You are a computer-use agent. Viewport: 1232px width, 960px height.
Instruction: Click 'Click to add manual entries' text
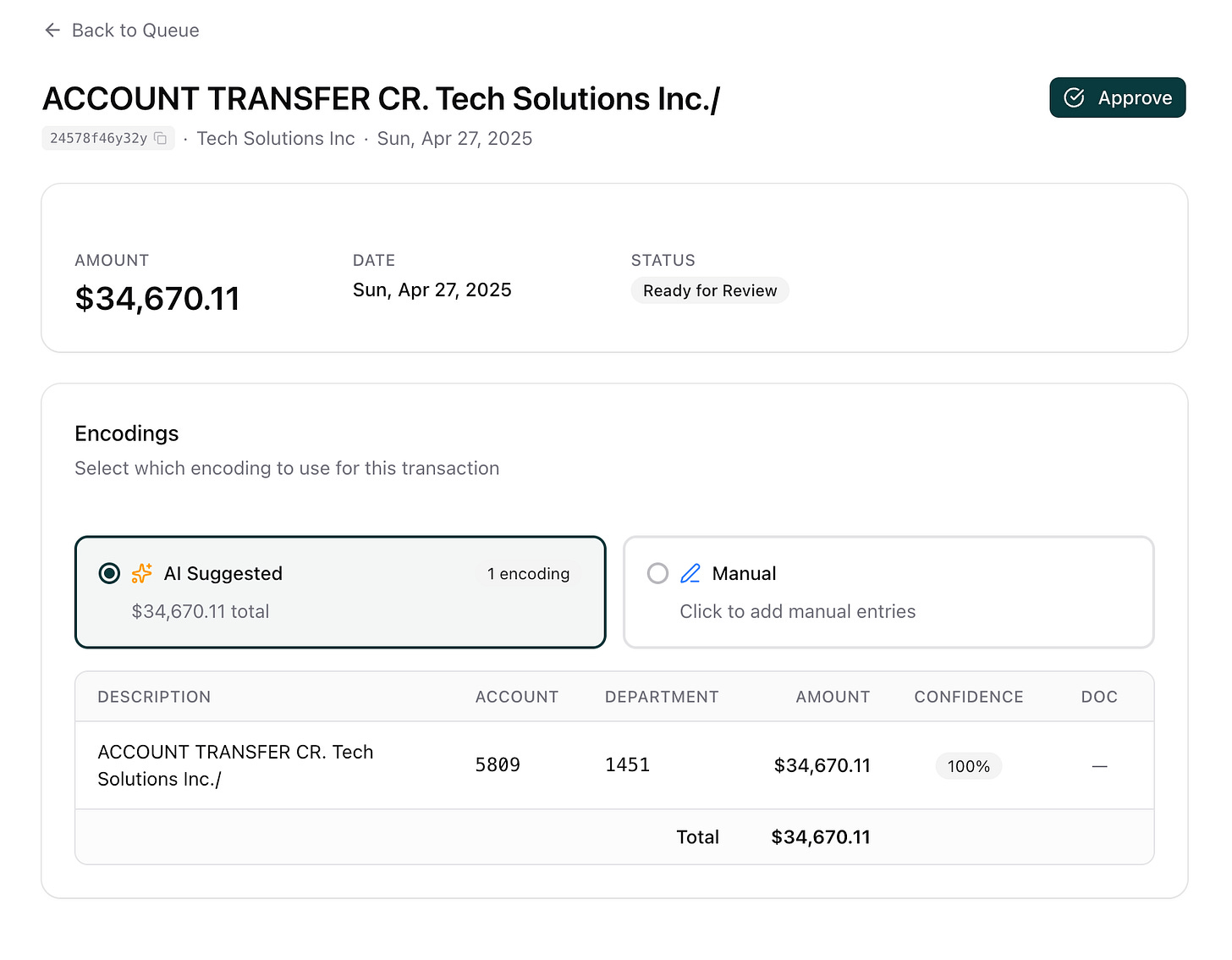coord(797,611)
